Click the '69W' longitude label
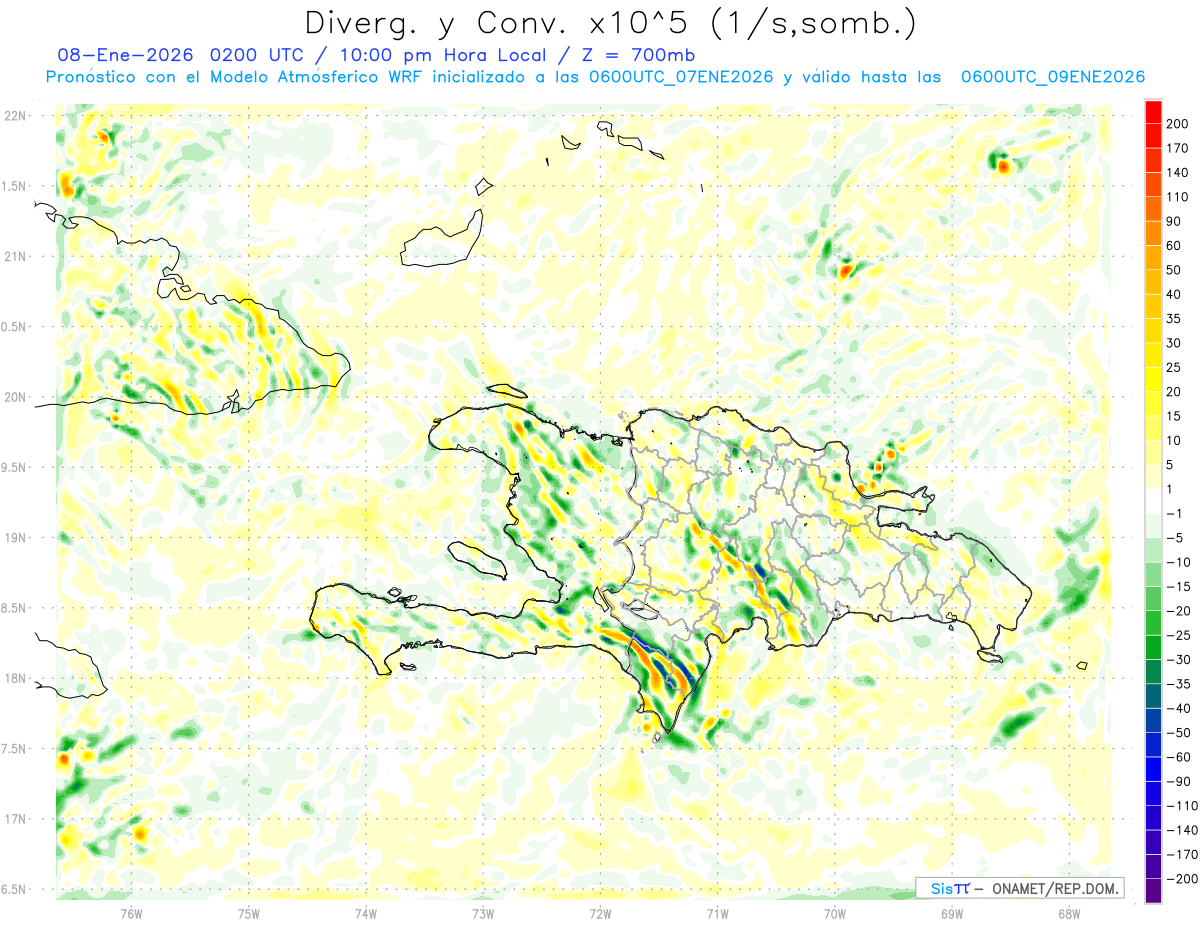Screen dimensions: 1200x927 point(952,913)
